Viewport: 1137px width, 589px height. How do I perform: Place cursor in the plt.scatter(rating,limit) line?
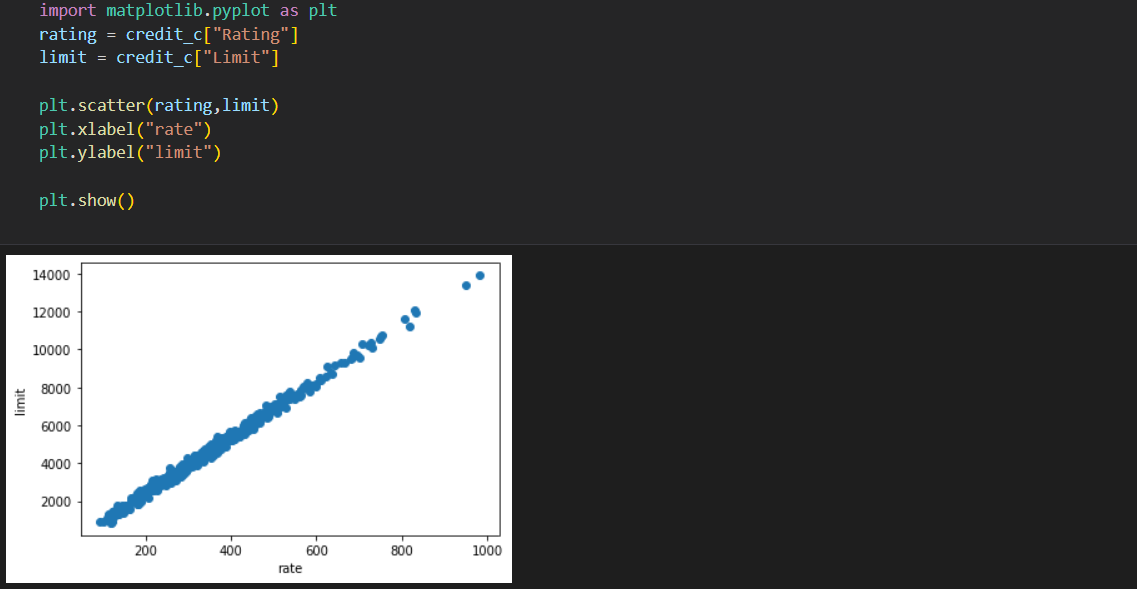click(159, 106)
